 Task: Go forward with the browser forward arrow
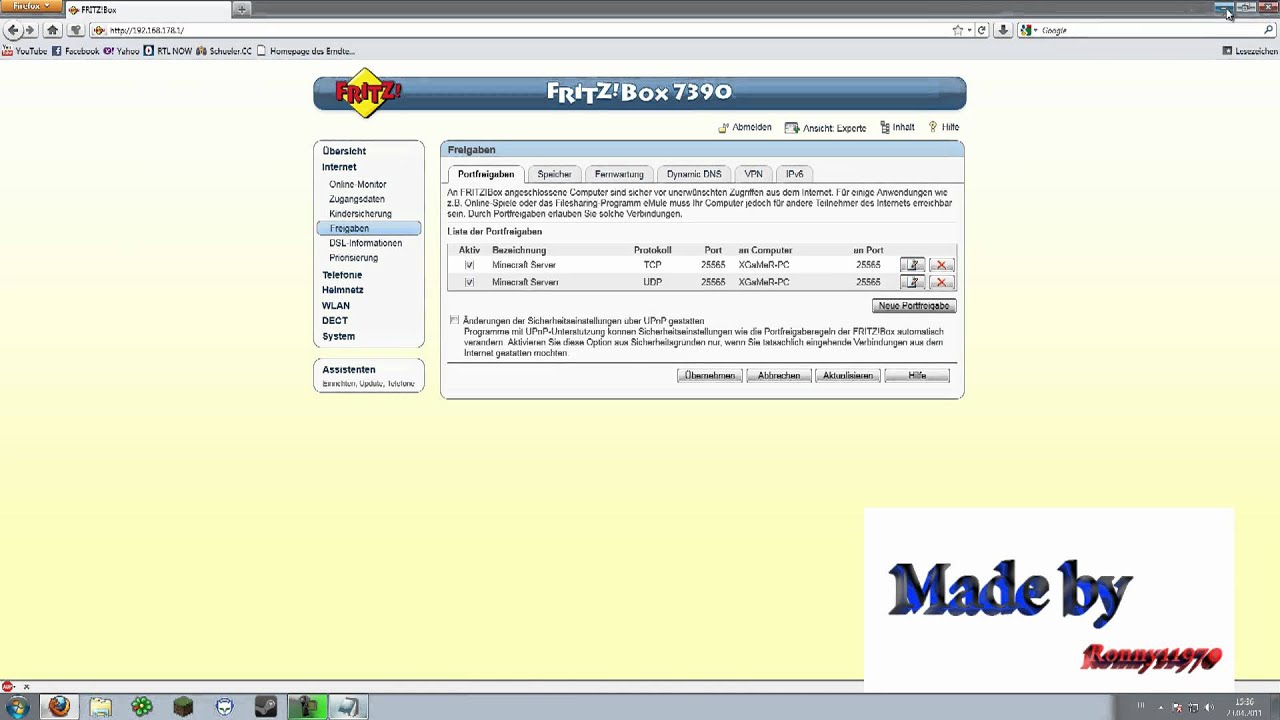31,30
